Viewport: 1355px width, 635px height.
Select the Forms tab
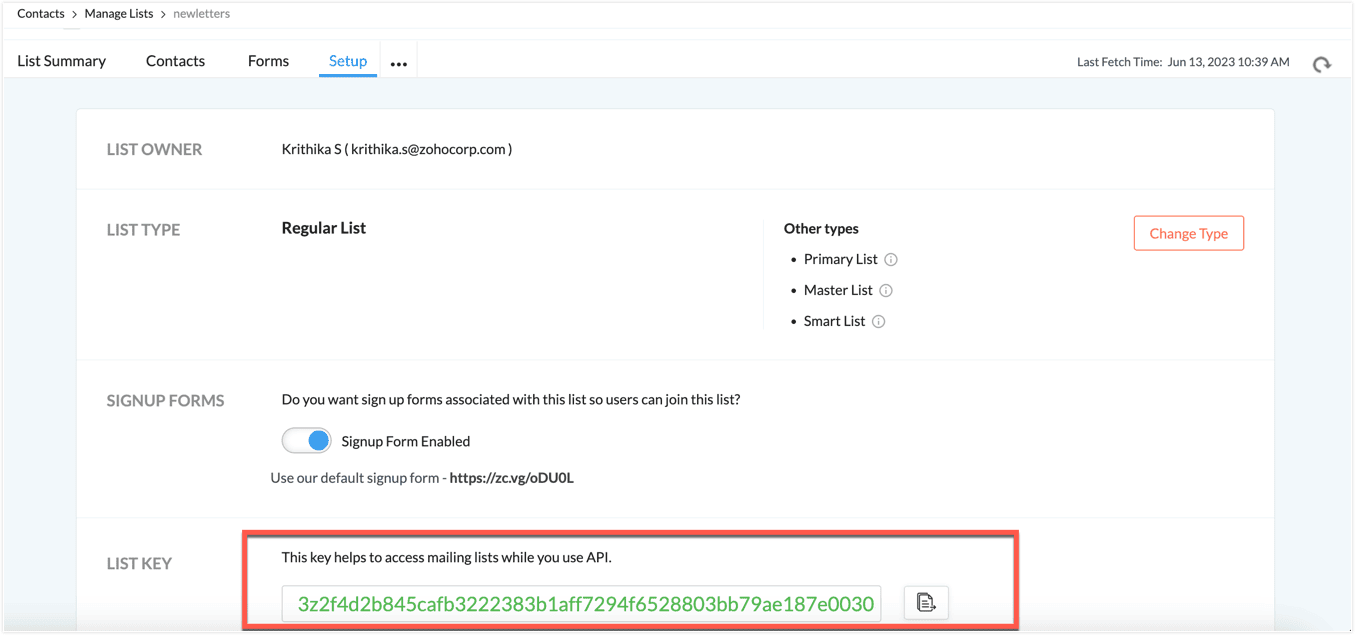click(x=267, y=60)
